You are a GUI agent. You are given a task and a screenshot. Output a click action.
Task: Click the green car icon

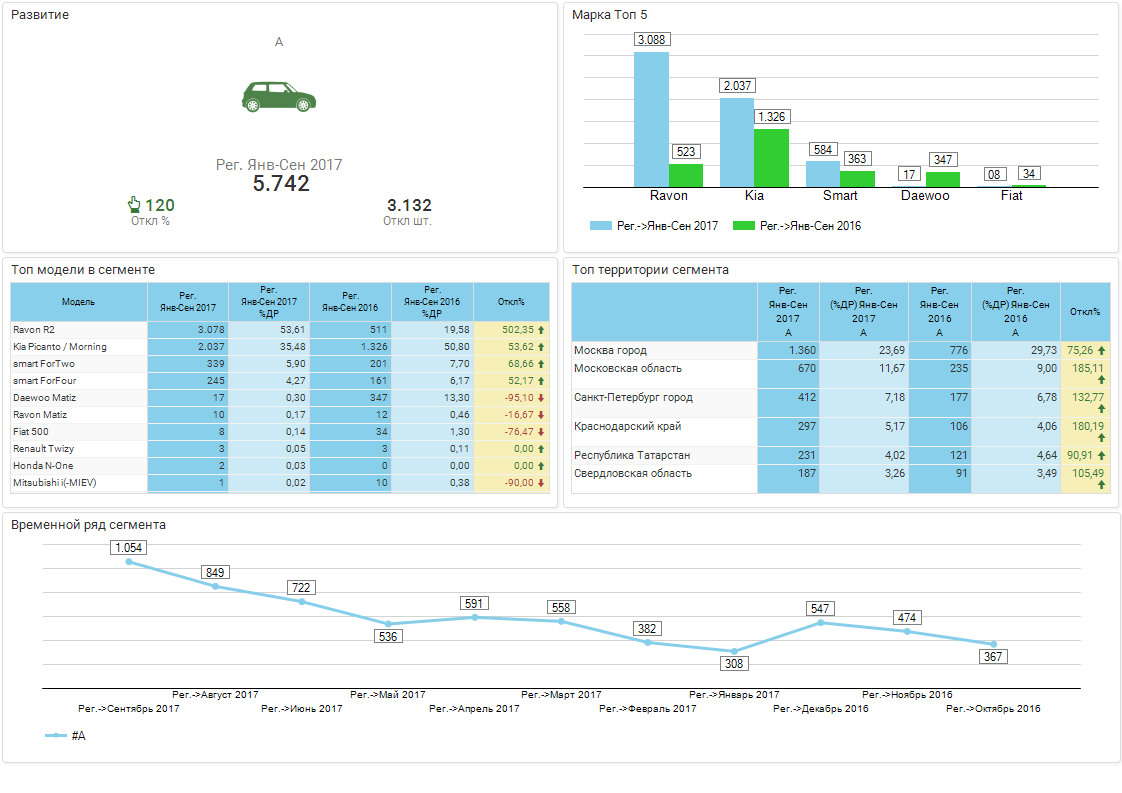(x=279, y=96)
